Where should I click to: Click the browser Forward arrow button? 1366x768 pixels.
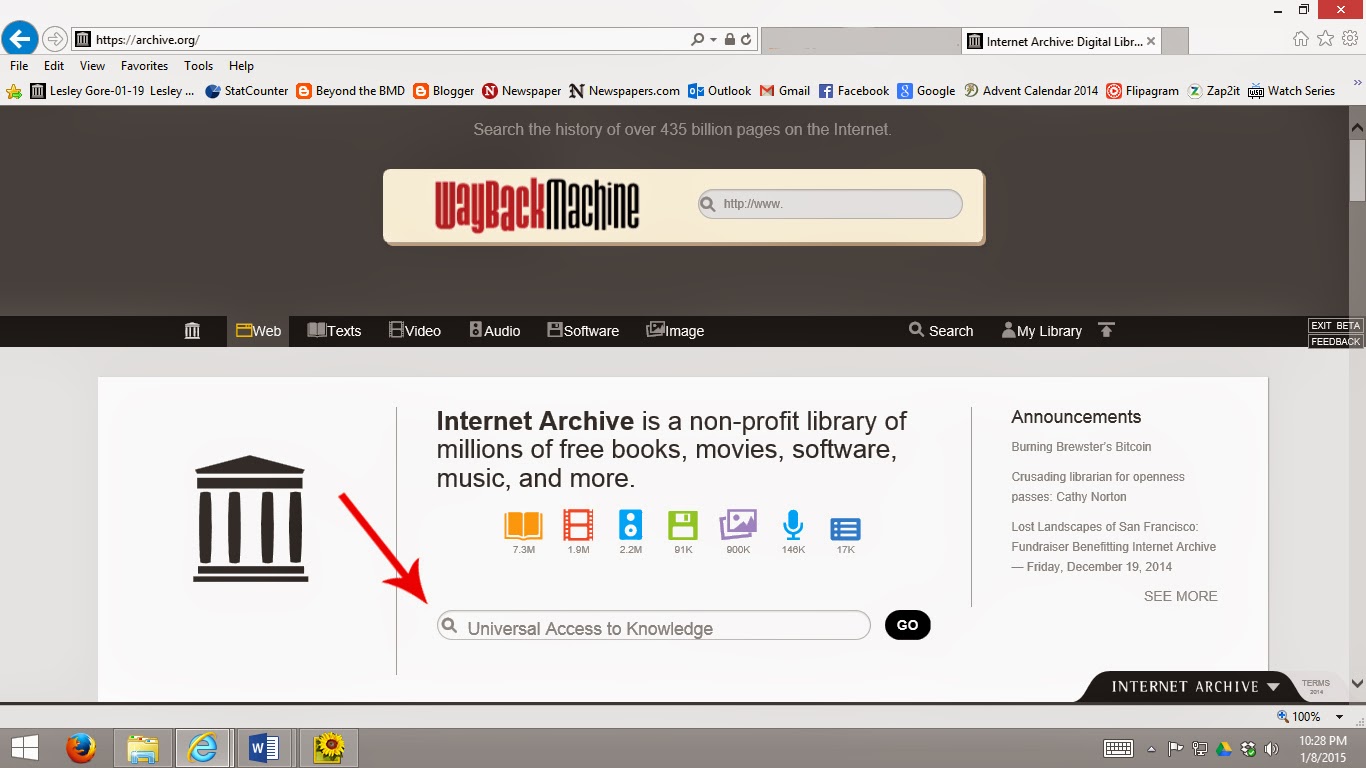[x=55, y=40]
